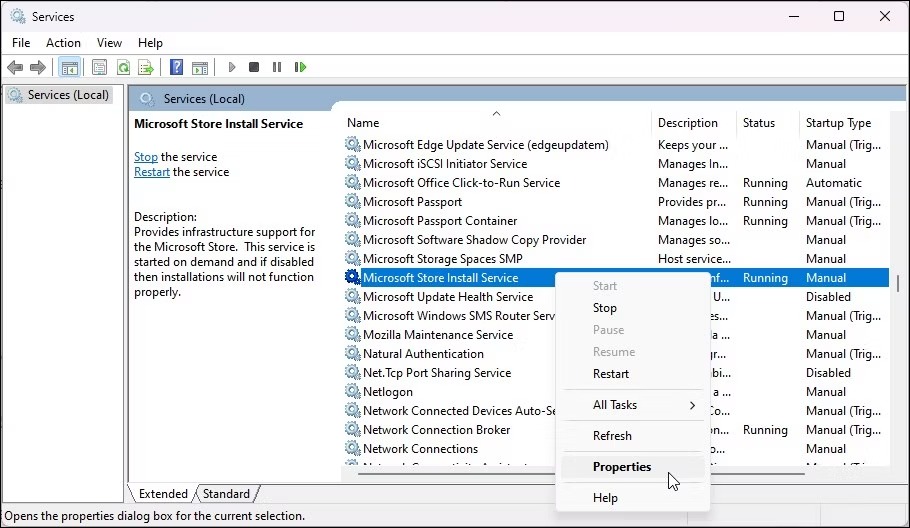Viewport: 910px width, 528px height.
Task: Click the green Refresh toolbar icon
Action: (x=123, y=67)
